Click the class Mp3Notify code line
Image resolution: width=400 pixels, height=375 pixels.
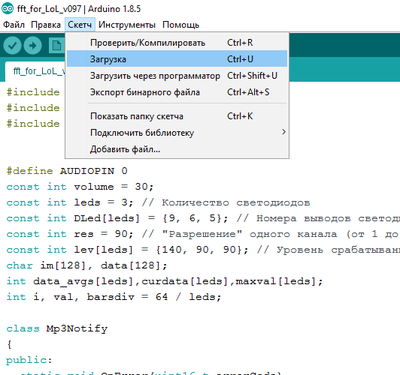[x=57, y=329]
